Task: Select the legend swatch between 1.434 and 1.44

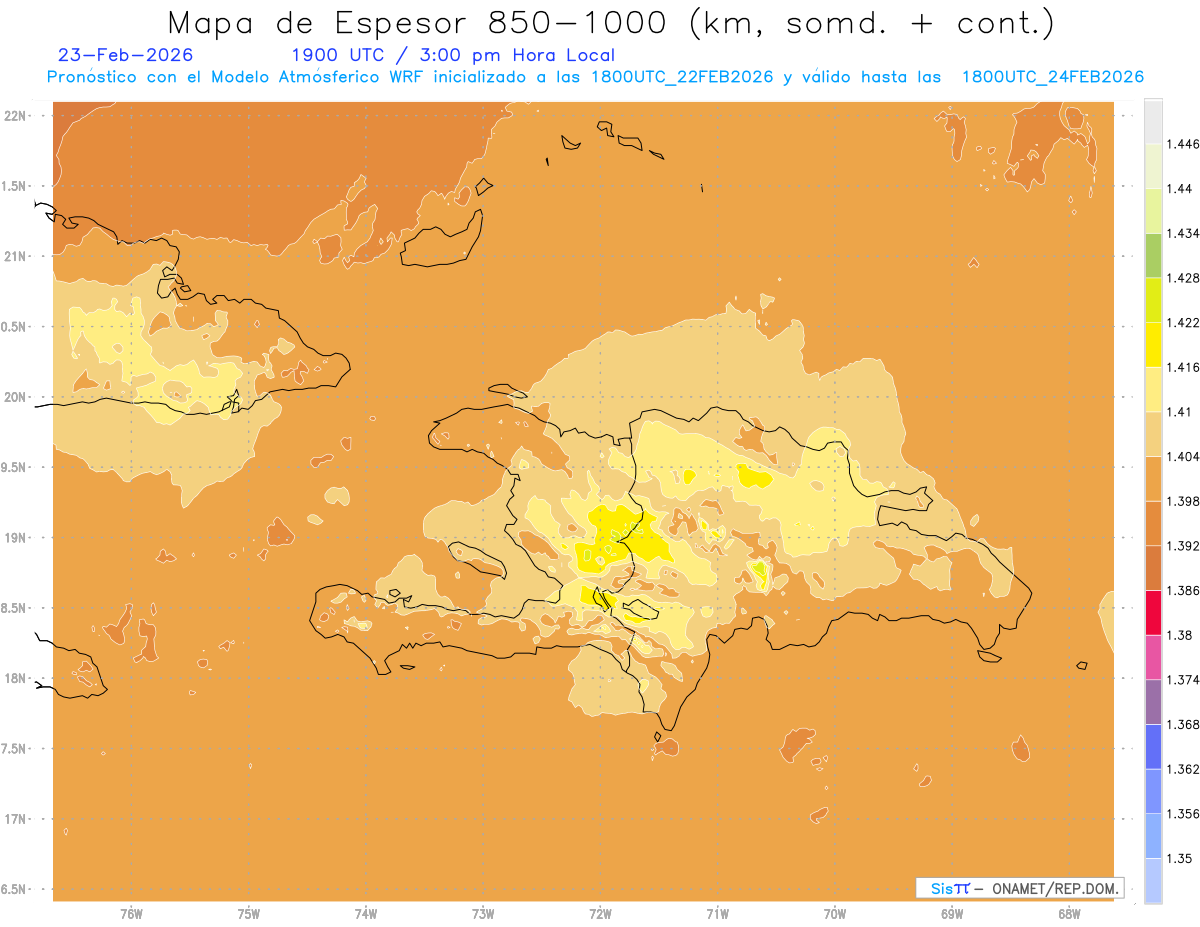Action: [x=1153, y=210]
